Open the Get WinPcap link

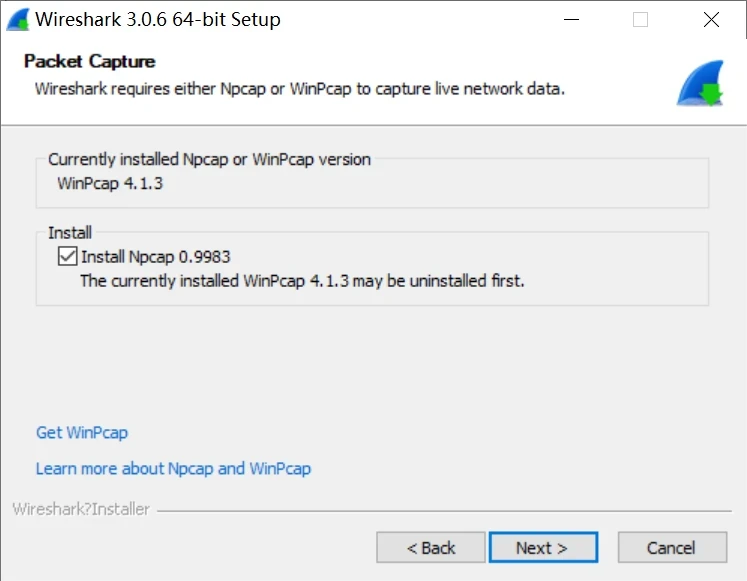pyautogui.click(x=82, y=433)
